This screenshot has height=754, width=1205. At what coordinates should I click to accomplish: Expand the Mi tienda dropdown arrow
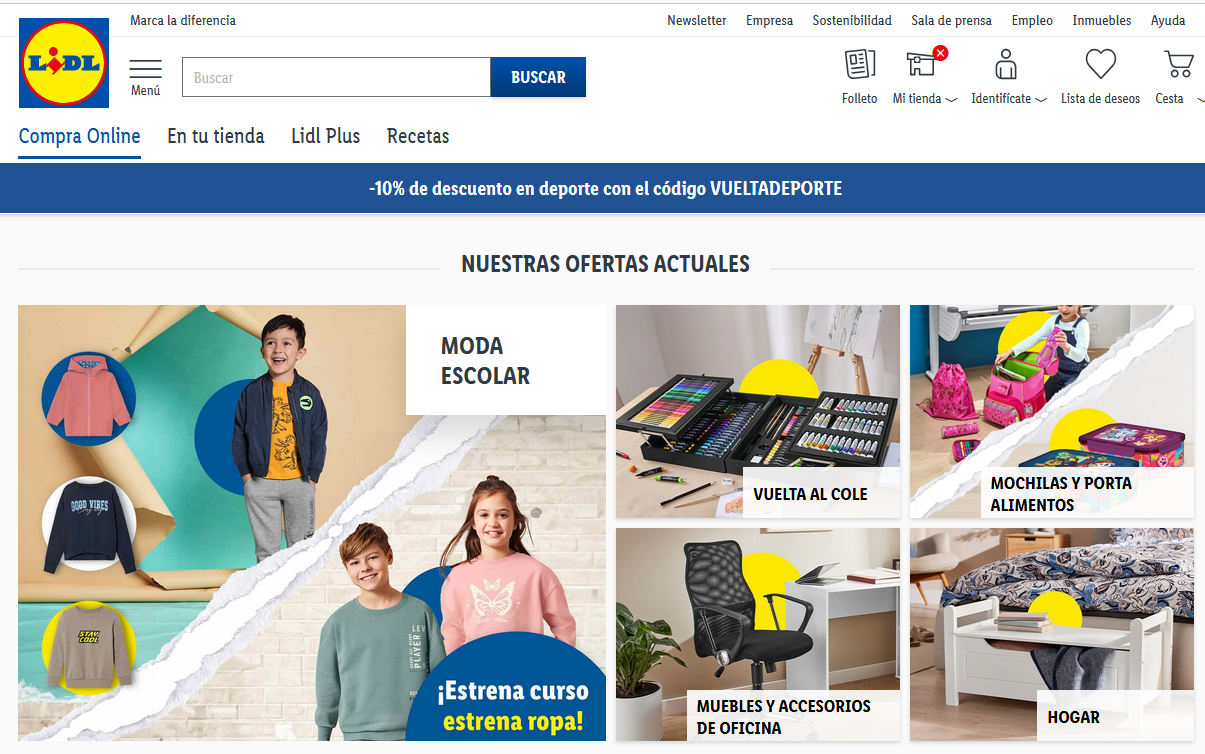coord(951,100)
